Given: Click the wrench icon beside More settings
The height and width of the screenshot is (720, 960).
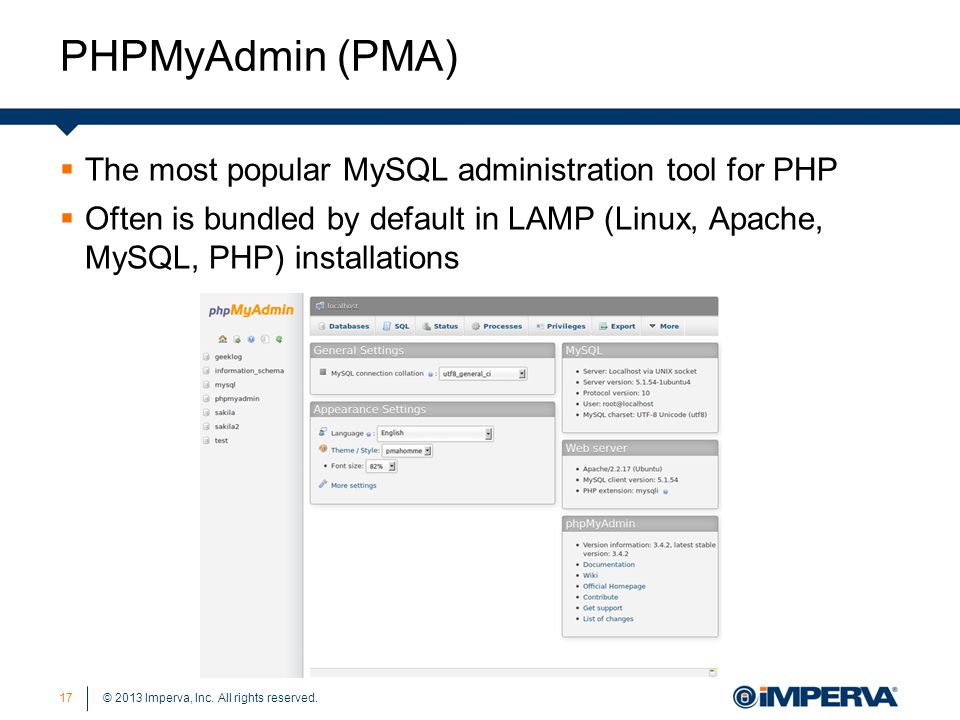Looking at the screenshot, I should [x=323, y=484].
